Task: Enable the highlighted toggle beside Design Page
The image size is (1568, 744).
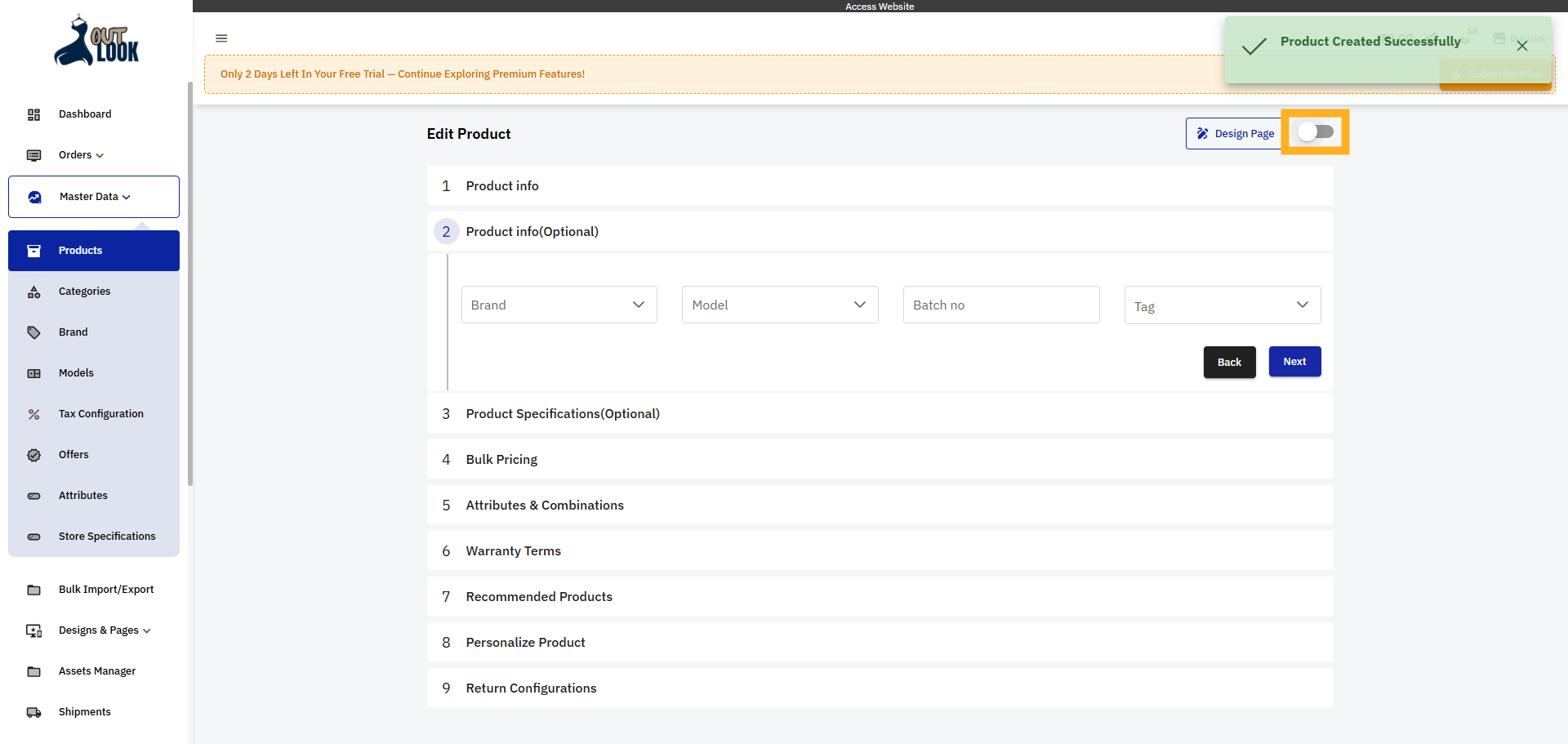Action: click(1315, 131)
